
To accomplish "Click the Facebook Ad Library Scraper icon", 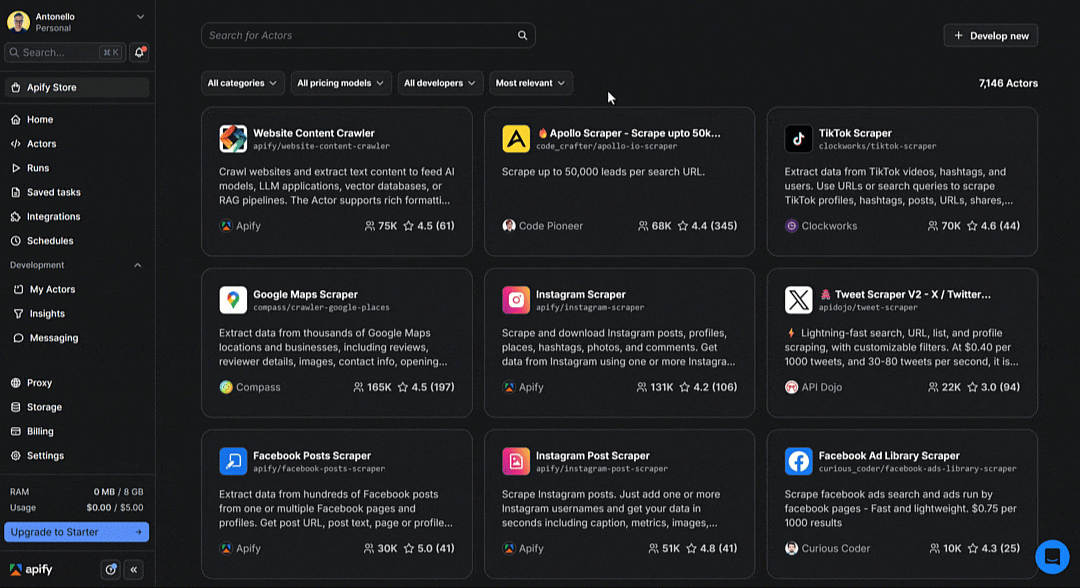I will [x=798, y=461].
